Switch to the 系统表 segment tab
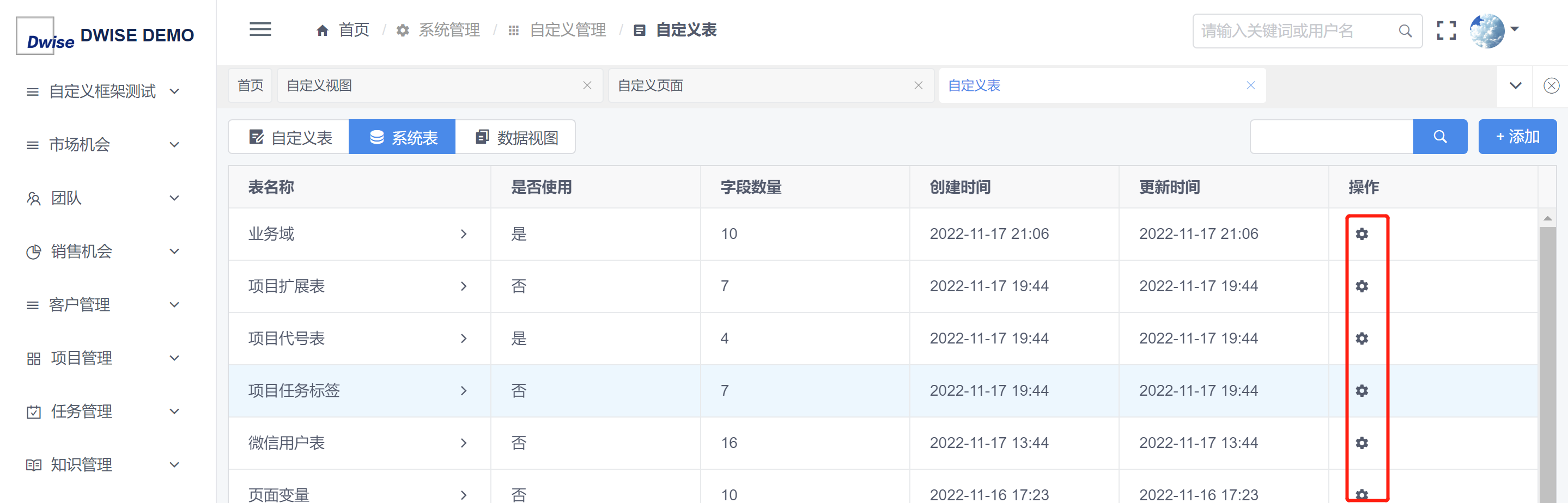The height and width of the screenshot is (503, 1568). click(x=402, y=137)
